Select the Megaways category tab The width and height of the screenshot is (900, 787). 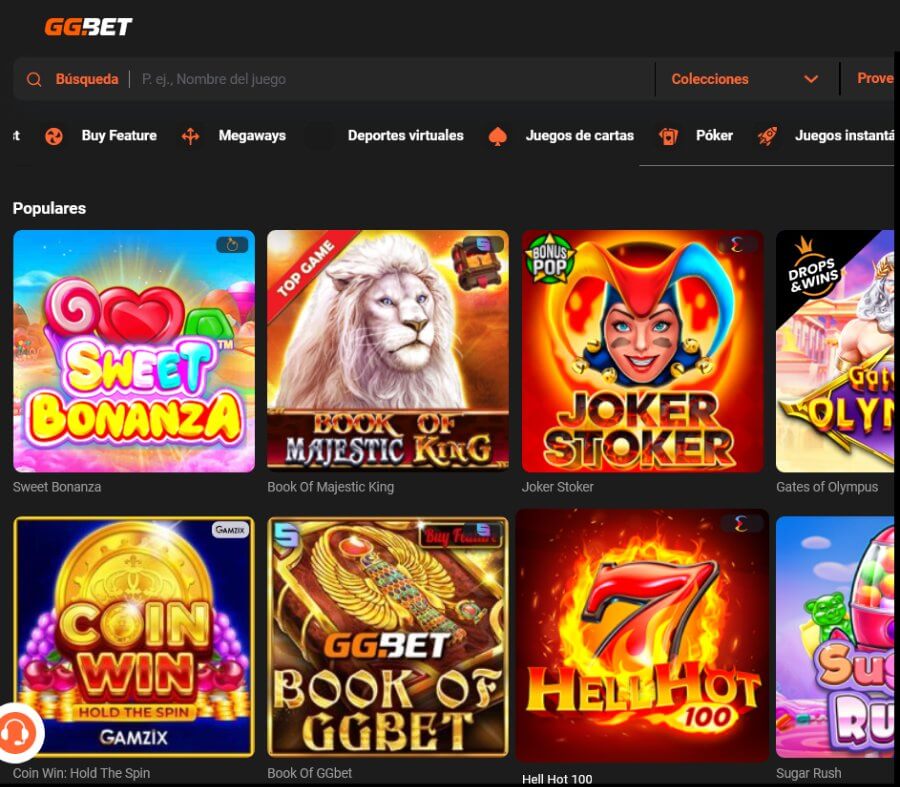[x=252, y=136]
